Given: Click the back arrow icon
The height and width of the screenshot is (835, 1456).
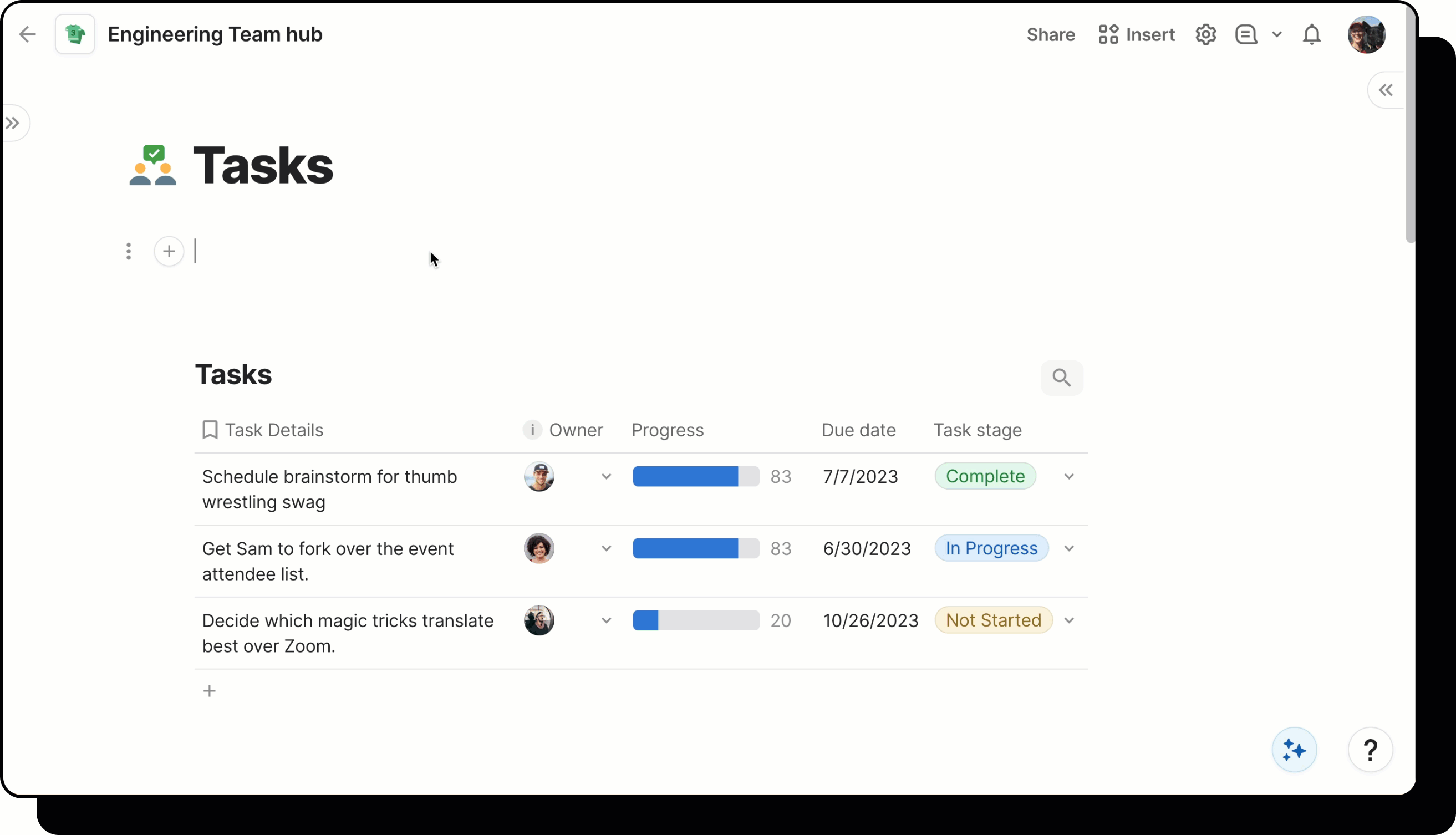Looking at the screenshot, I should 27,34.
